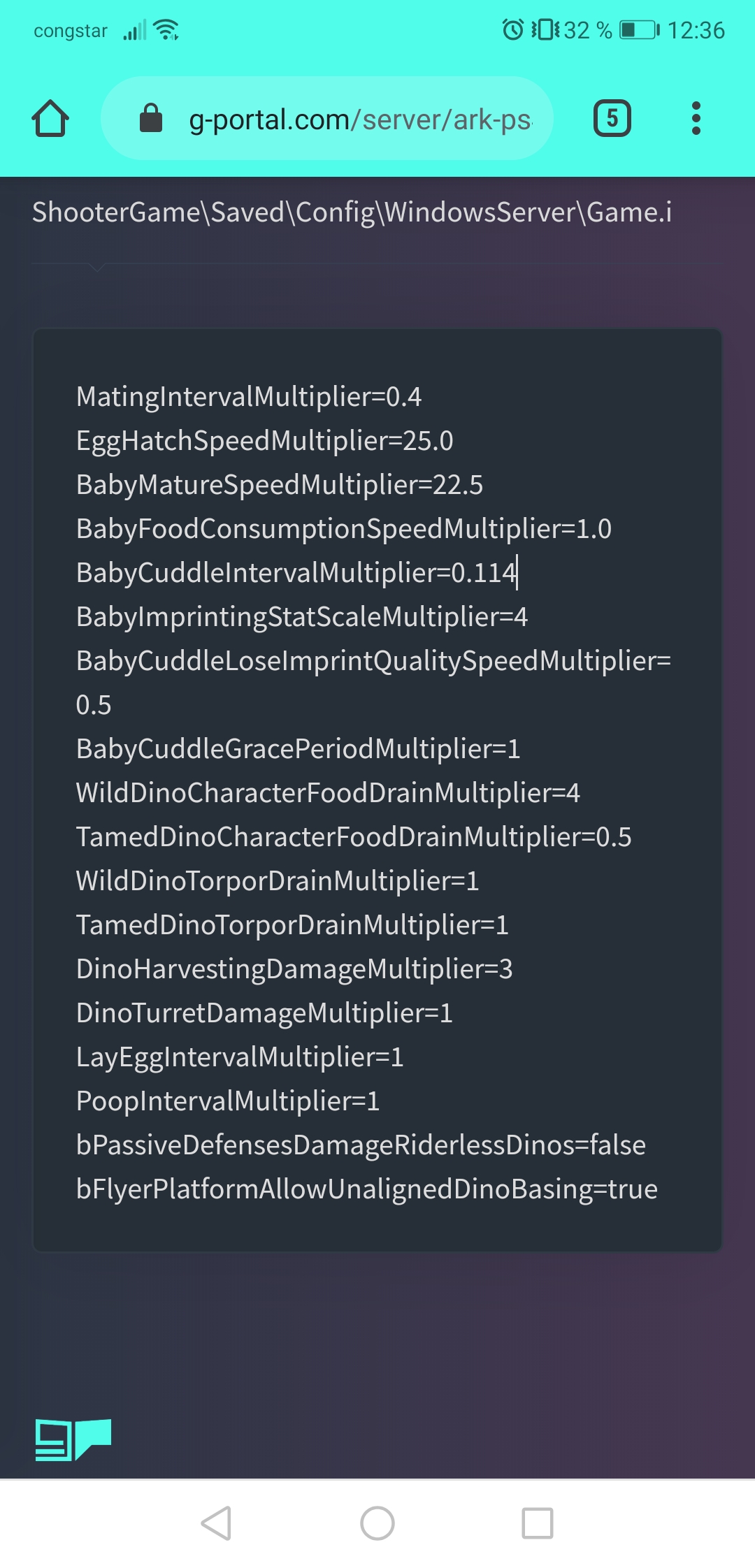Tap the Android recent apps square
The image size is (755, 1568).
pos(538,1523)
